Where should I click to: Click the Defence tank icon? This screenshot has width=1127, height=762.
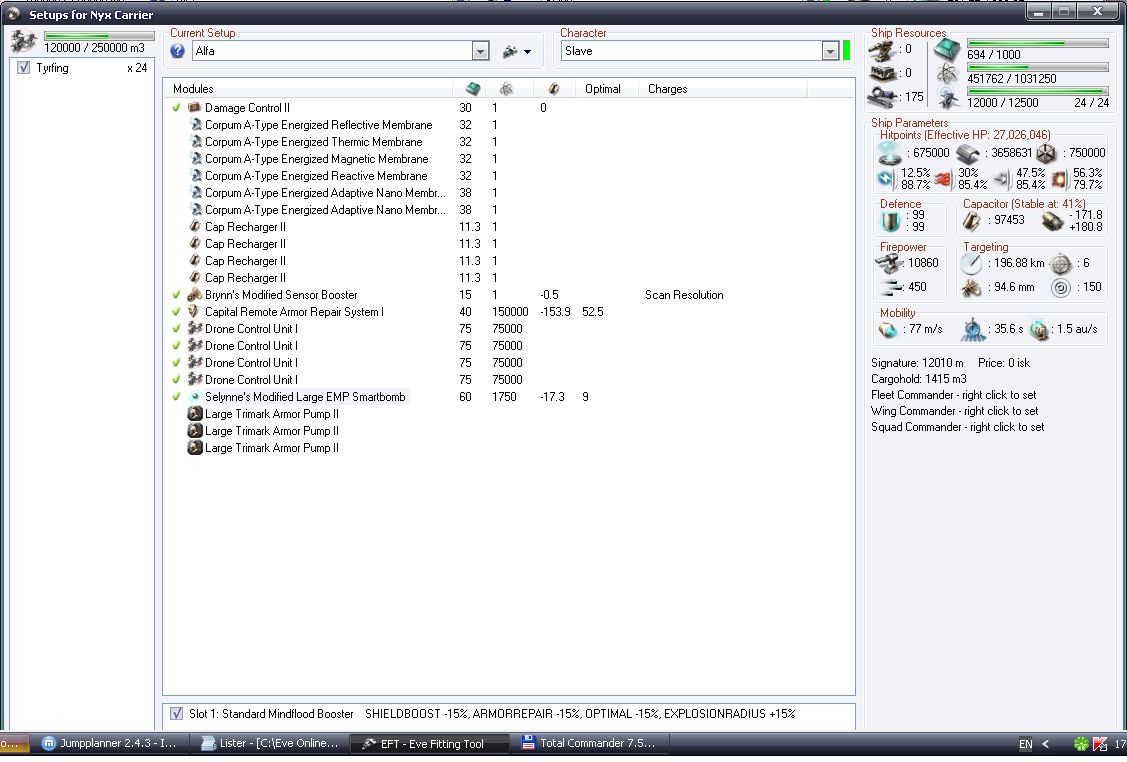(x=891, y=221)
